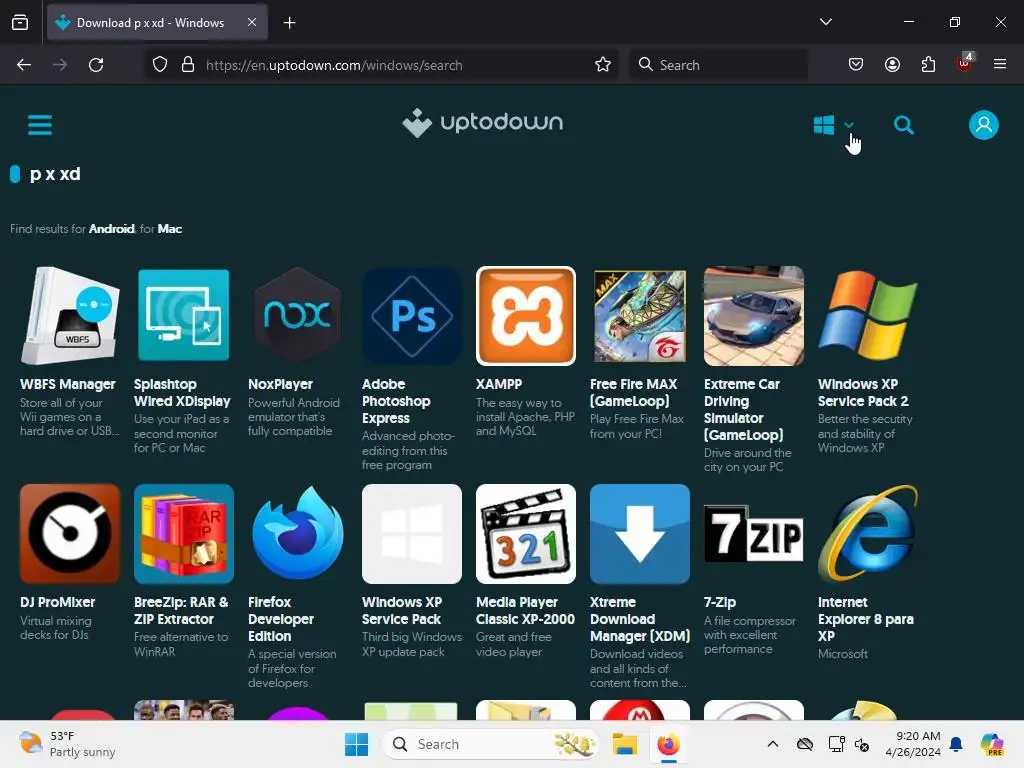Open the NoxPlayer app icon
This screenshot has width=1024, height=768.
(x=298, y=315)
